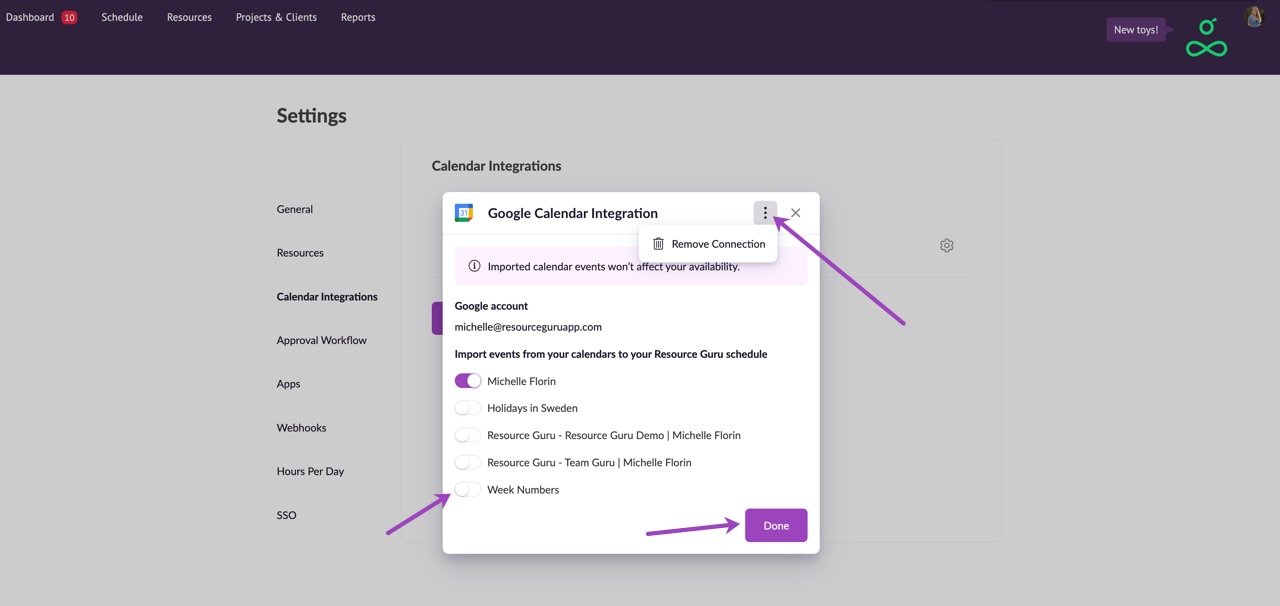Open Hours Per Day settings
Screen dimensions: 1280x606
[310, 471]
